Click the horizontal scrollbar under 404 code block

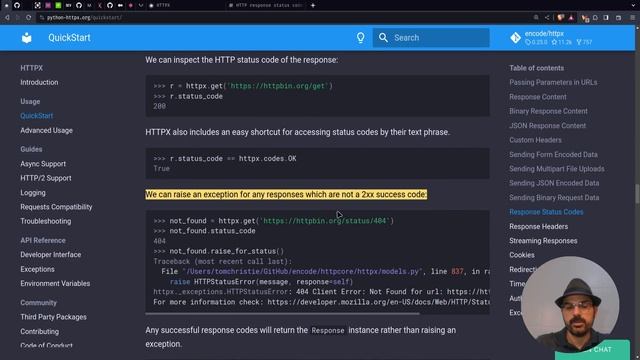282,313
